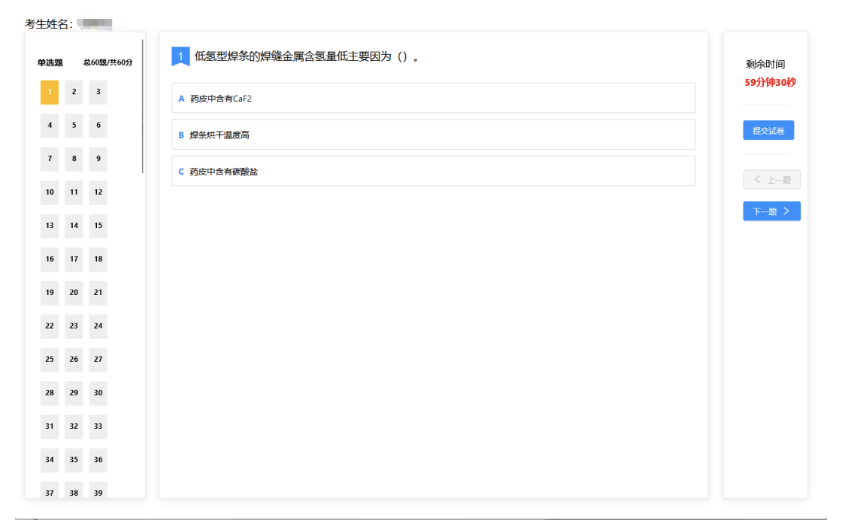Open question 17 from the list

(74, 259)
